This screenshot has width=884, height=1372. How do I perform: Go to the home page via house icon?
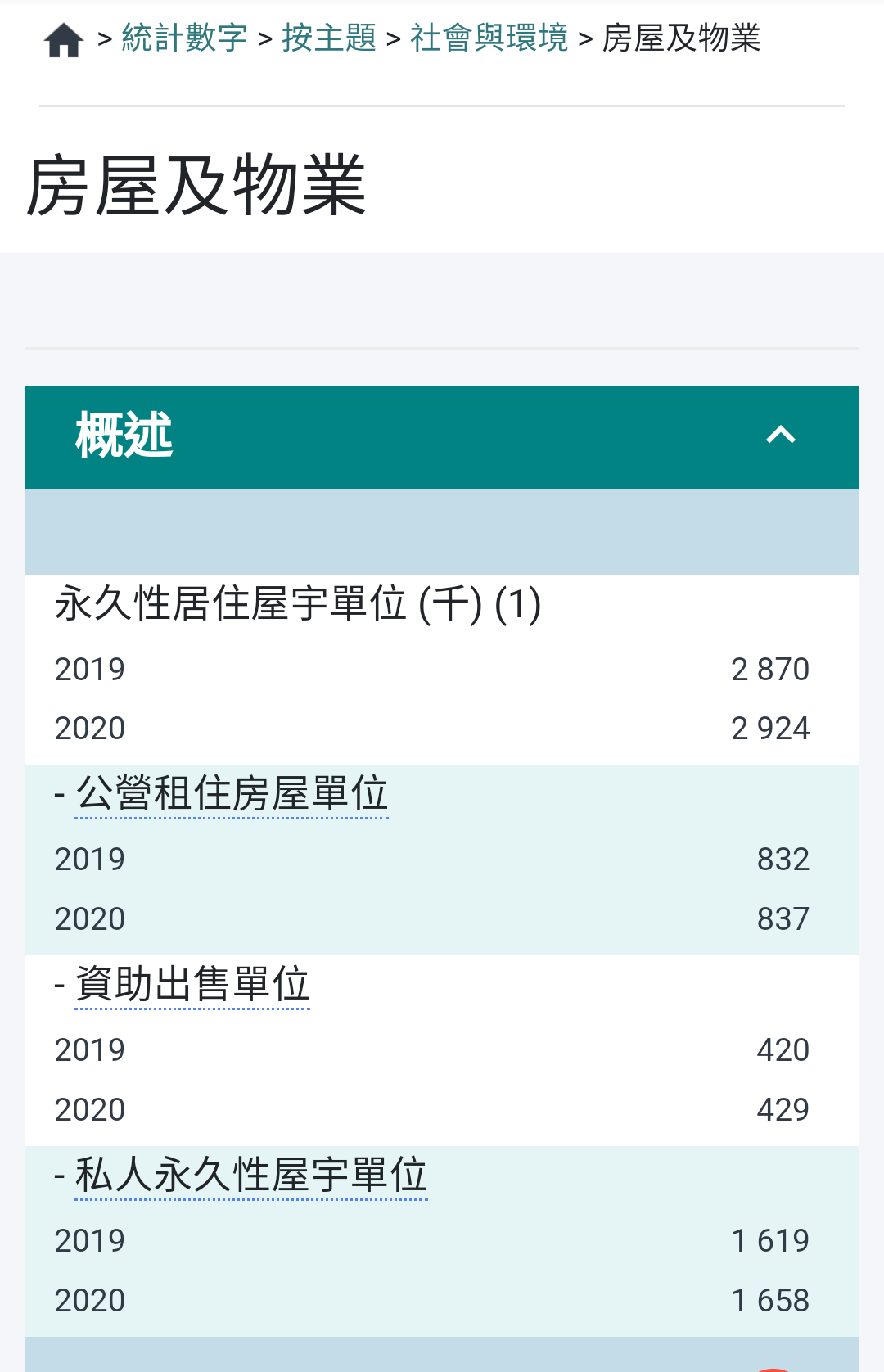tap(64, 39)
